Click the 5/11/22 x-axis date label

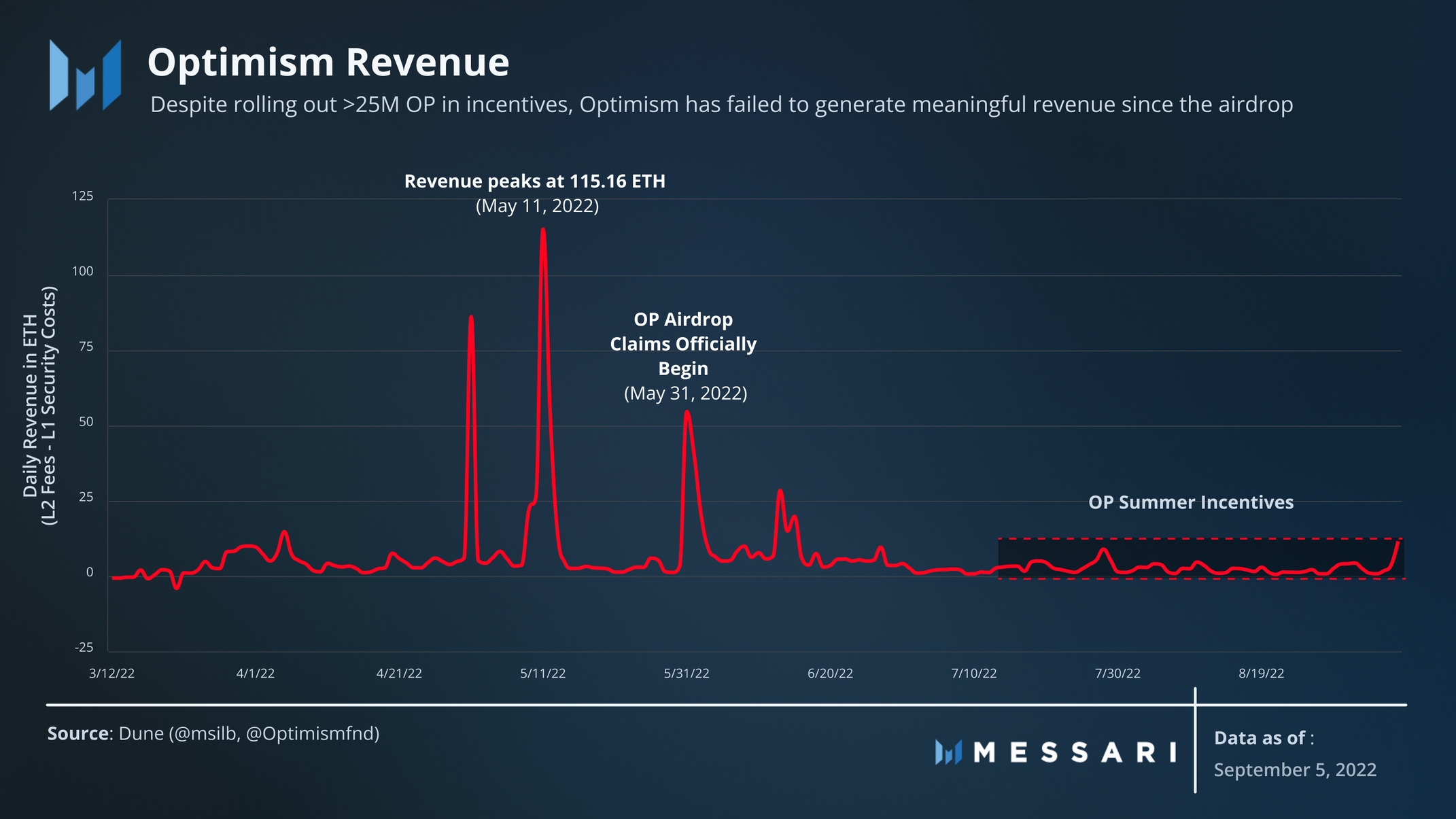pyautogui.click(x=542, y=674)
